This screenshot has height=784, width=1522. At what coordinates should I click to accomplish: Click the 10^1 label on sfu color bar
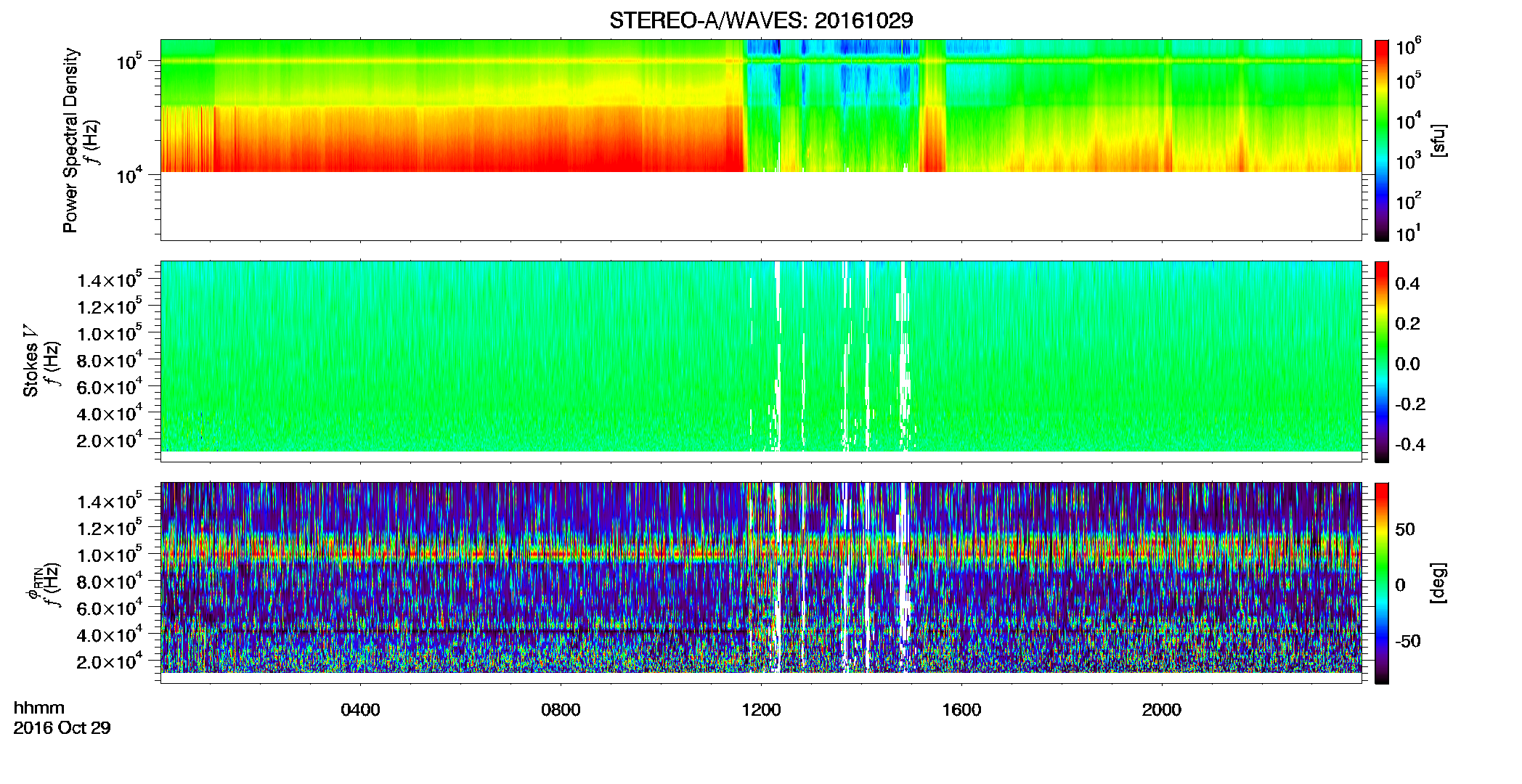pos(1409,234)
